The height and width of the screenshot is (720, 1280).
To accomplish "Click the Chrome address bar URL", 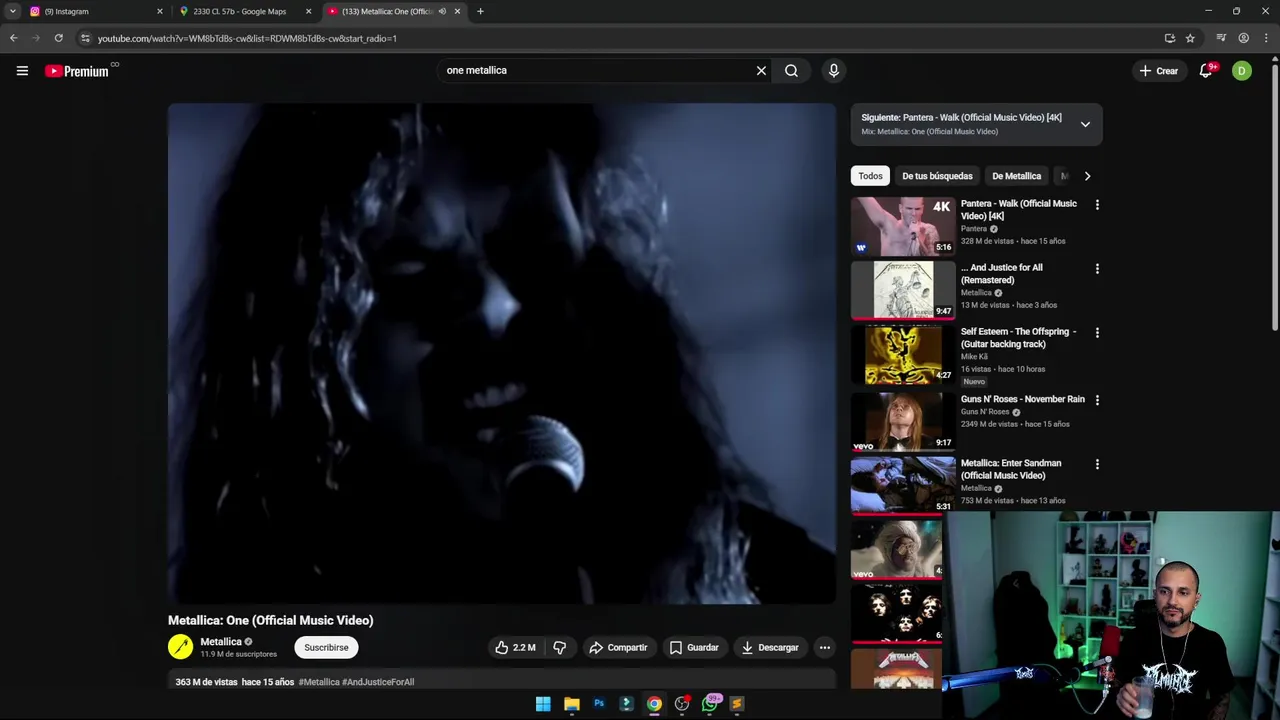I will 247,38.
